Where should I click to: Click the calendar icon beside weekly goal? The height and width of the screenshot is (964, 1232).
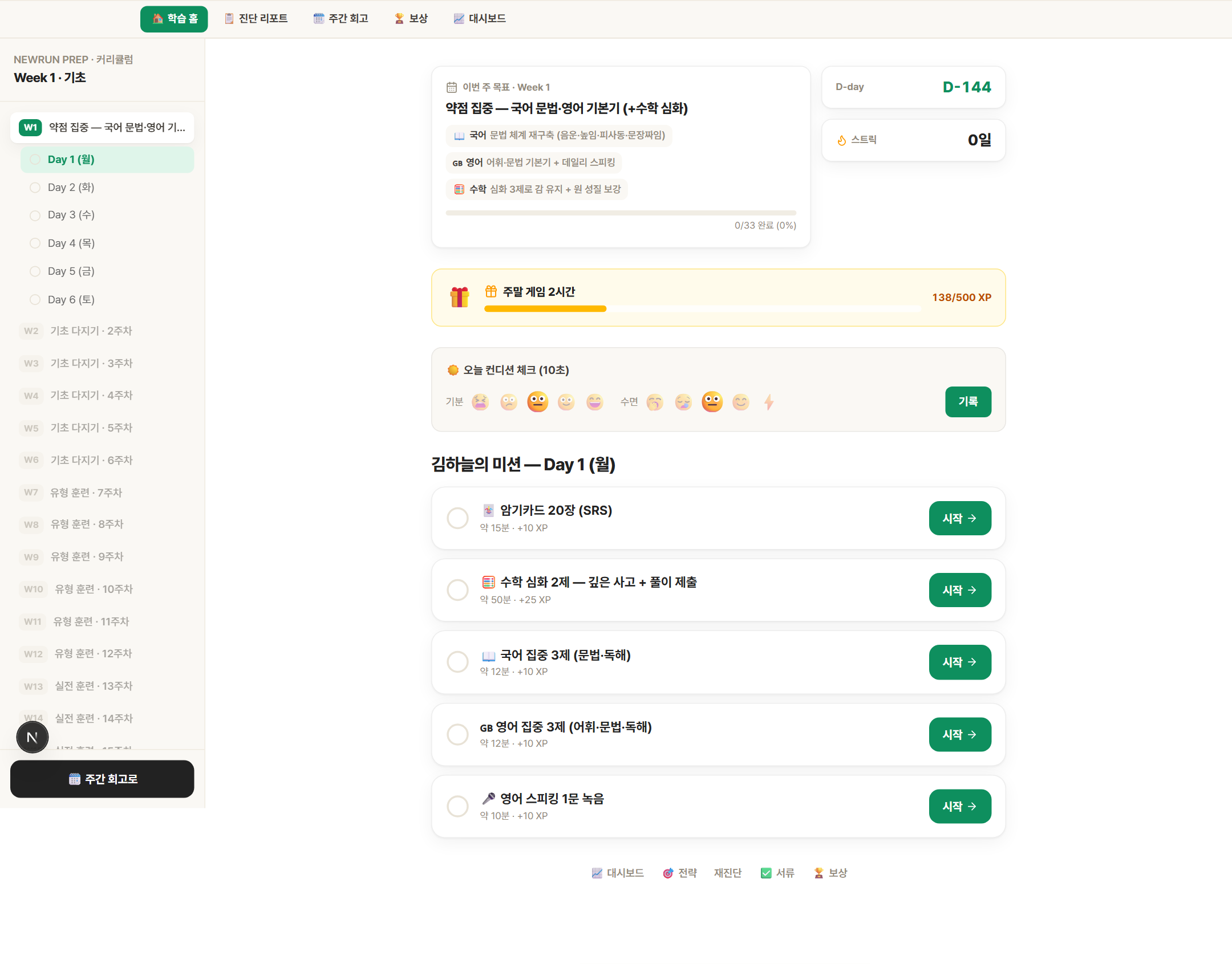click(452, 87)
